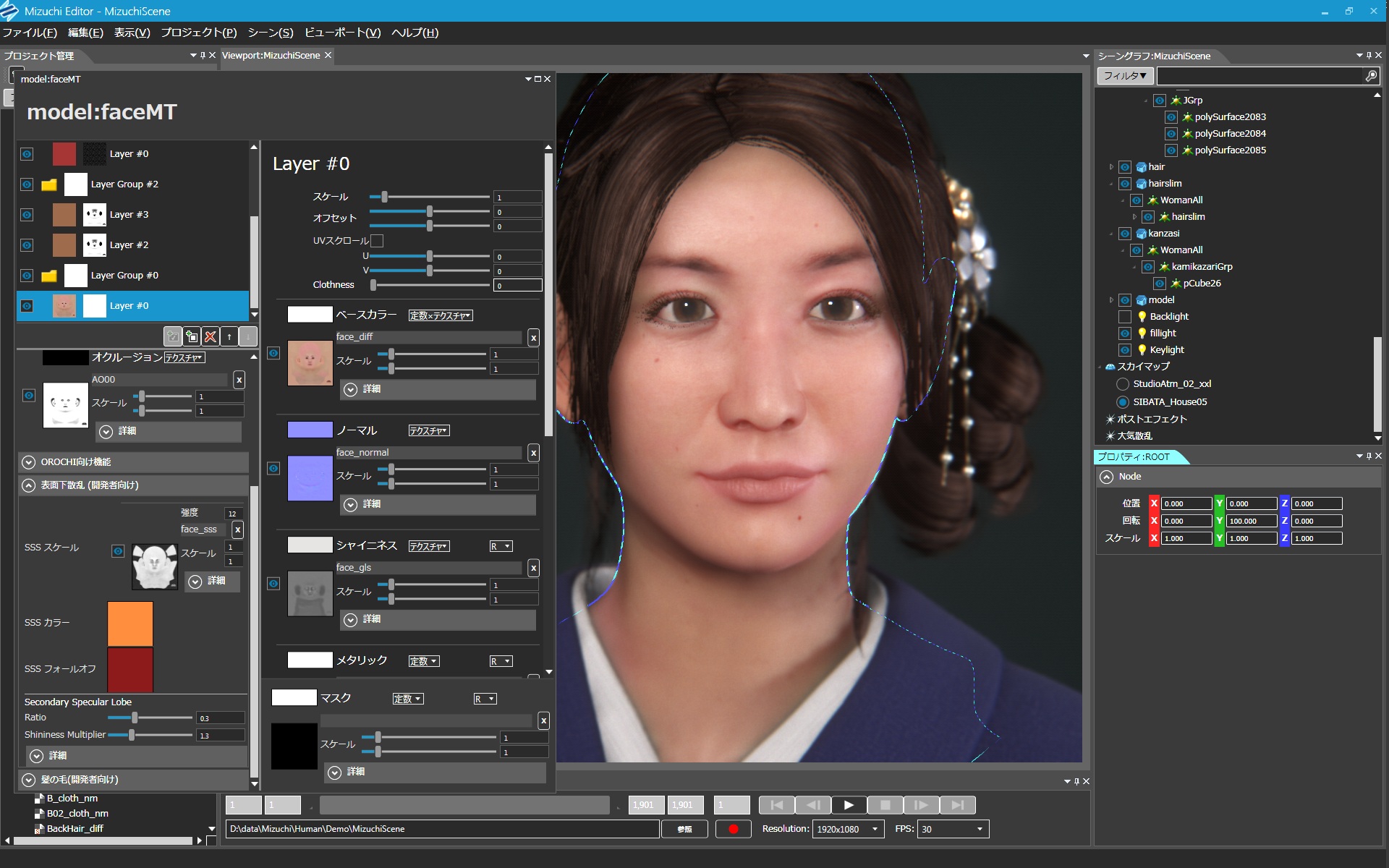Enable the UVスクロール checkbox
Viewport: 1389px width, 868px height.
pyautogui.click(x=377, y=241)
